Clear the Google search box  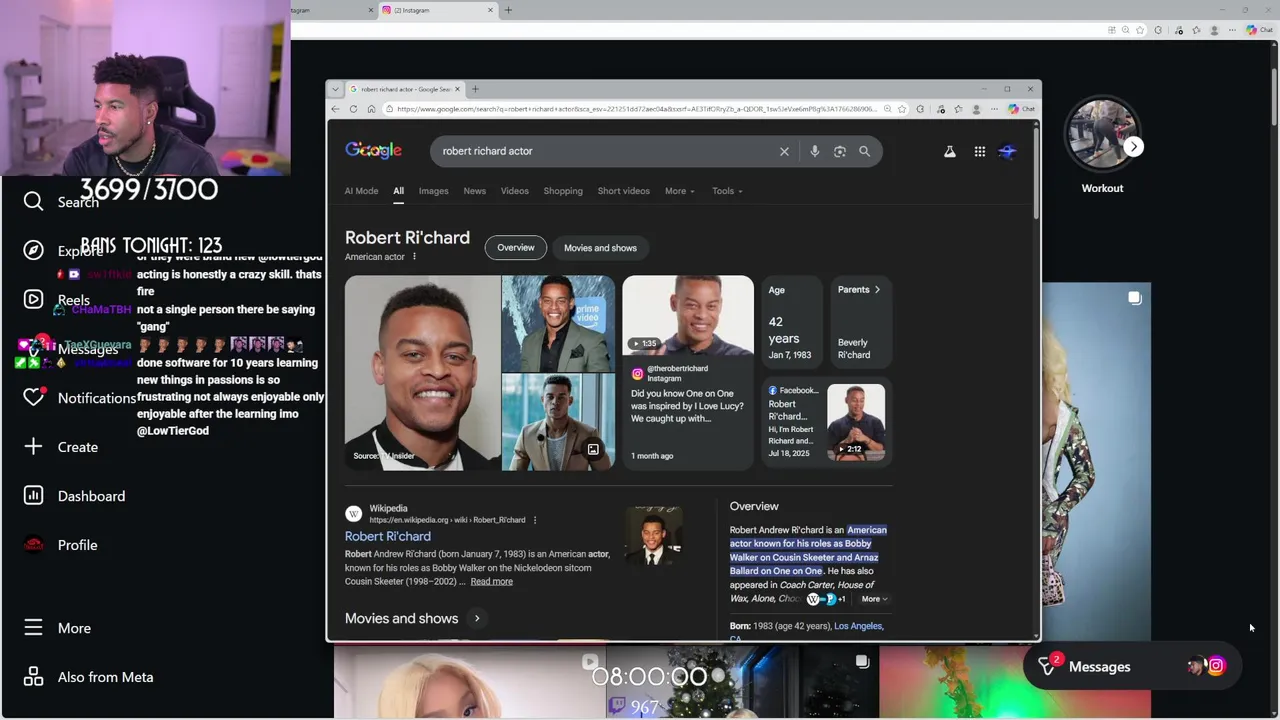click(784, 151)
